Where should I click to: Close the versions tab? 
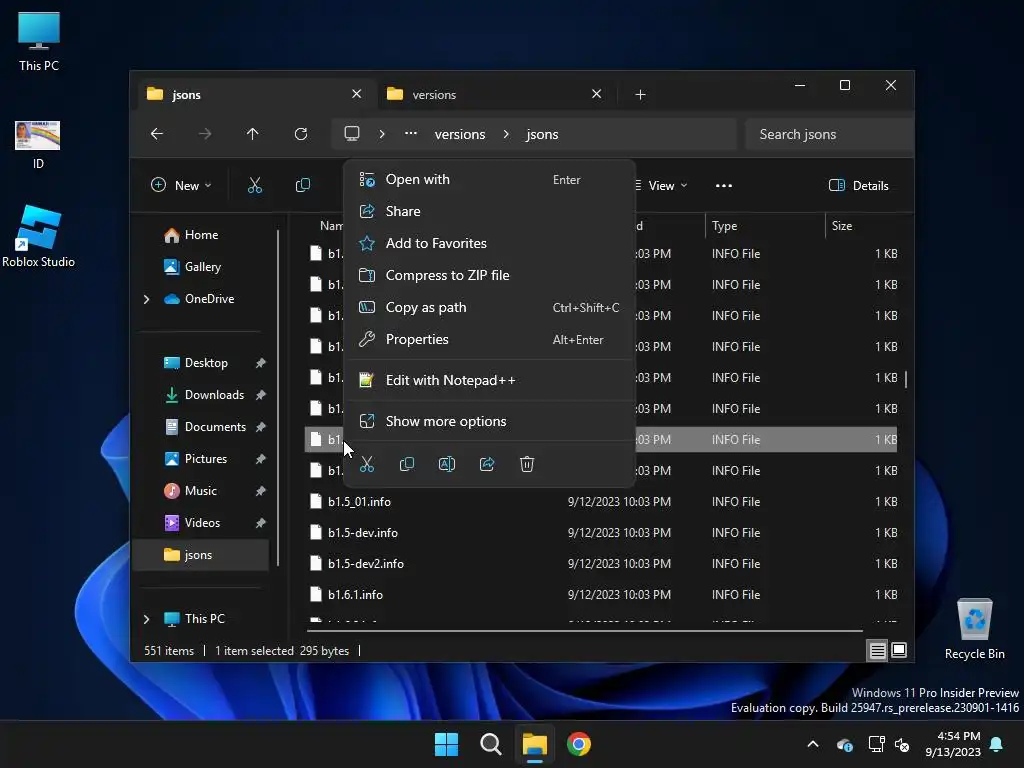[x=596, y=94]
